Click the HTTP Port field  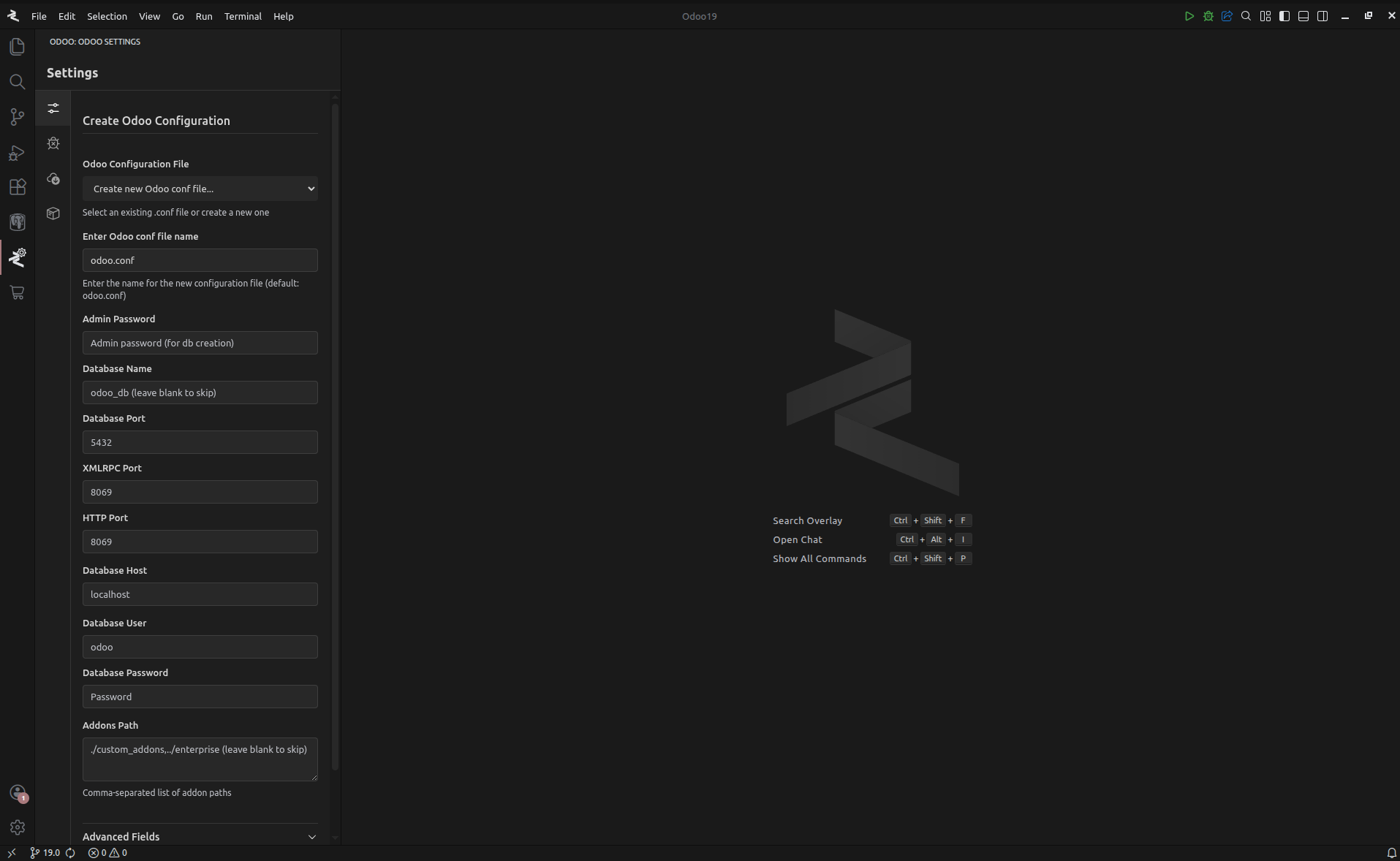click(200, 542)
